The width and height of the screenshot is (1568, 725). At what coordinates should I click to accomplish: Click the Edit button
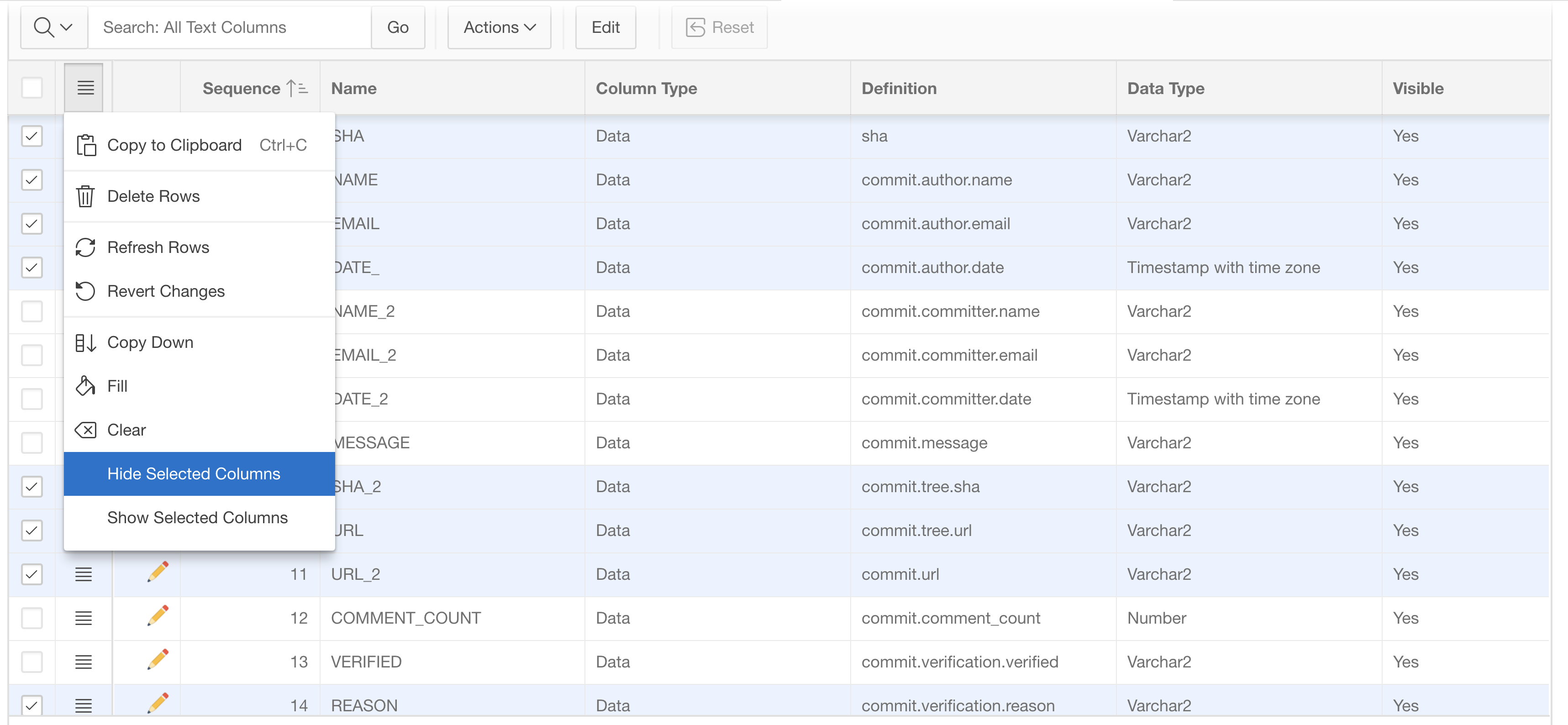click(x=605, y=27)
